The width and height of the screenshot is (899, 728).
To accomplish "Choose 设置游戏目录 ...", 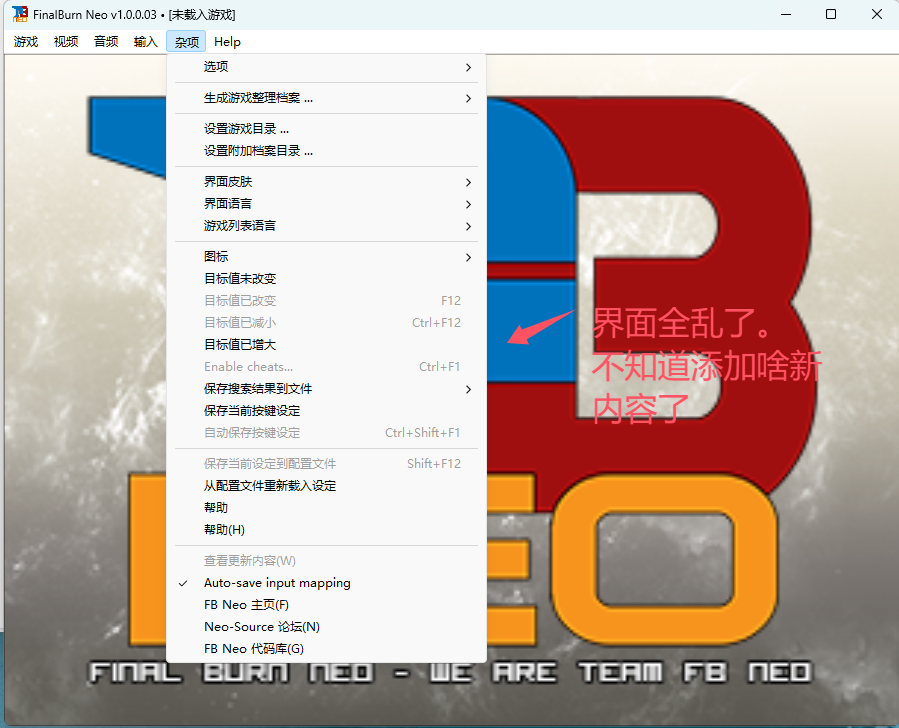I will [x=326, y=129].
